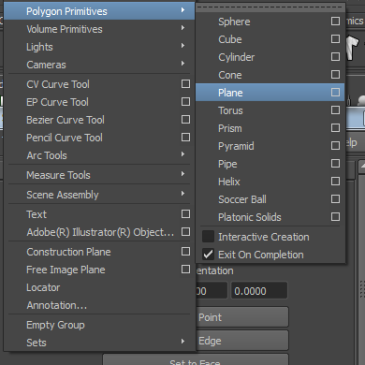
Task: Open Text options box icon
Action: pyautogui.click(x=186, y=214)
